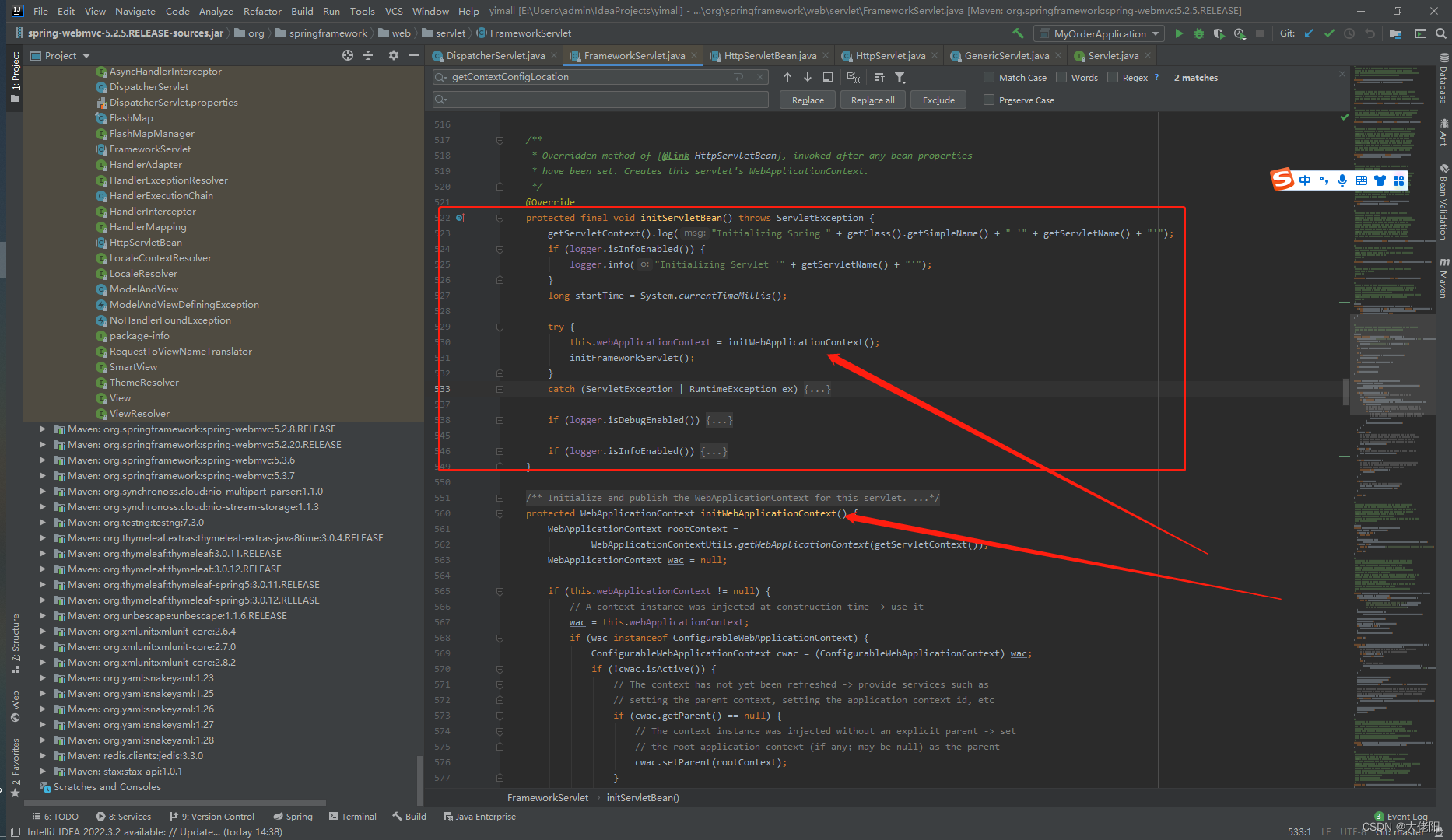Click locate-in-project target icon in Project panel
The width and height of the screenshot is (1452, 840).
tap(348, 55)
